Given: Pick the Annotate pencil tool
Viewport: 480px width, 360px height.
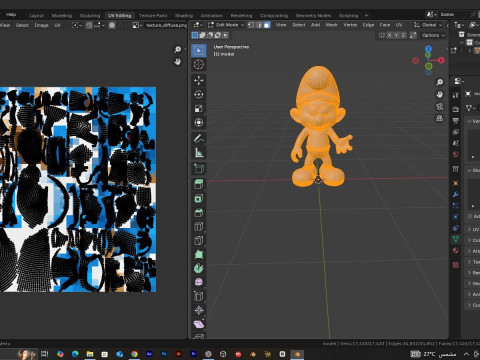Looking at the screenshot, I should click(x=199, y=138).
